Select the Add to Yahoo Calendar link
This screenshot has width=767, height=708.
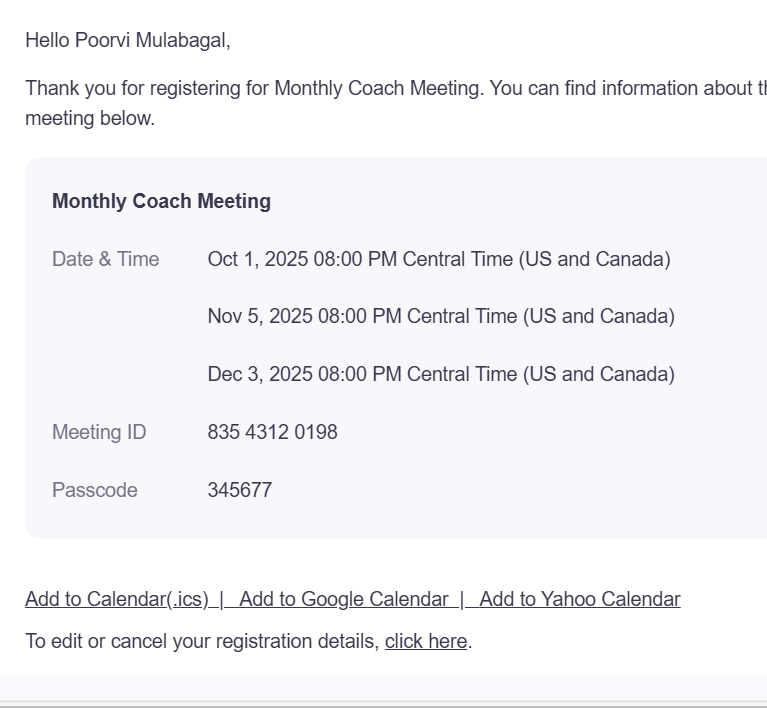(580, 599)
